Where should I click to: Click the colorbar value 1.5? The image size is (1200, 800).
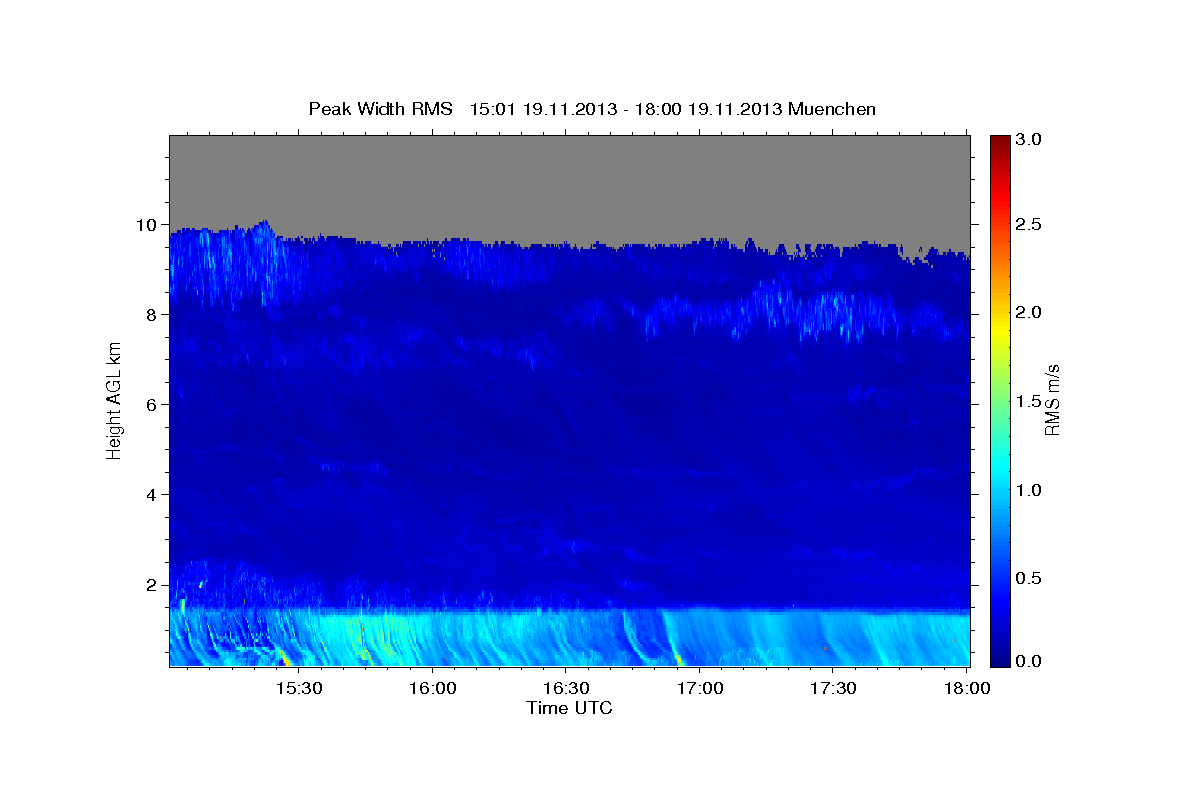point(1030,401)
